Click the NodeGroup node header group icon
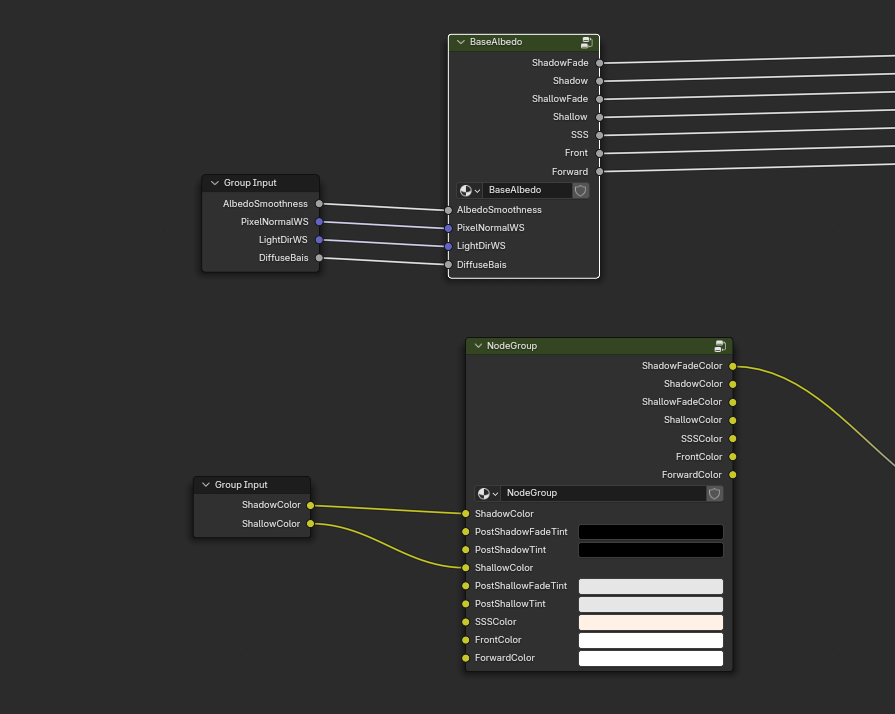Viewport: 895px width, 714px height. pyautogui.click(x=719, y=346)
